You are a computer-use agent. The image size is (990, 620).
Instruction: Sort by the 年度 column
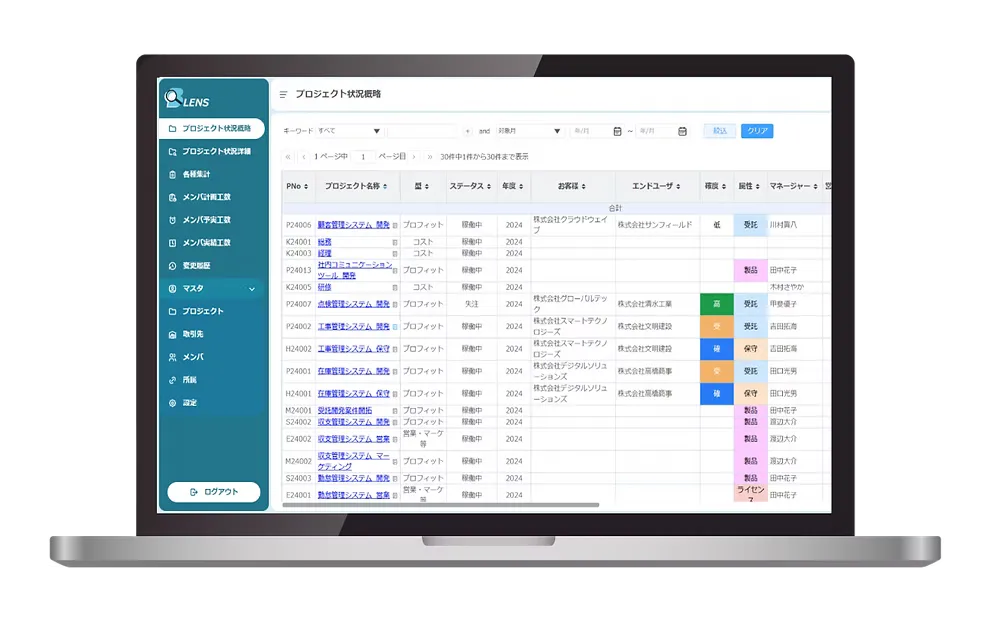pyautogui.click(x=512, y=186)
